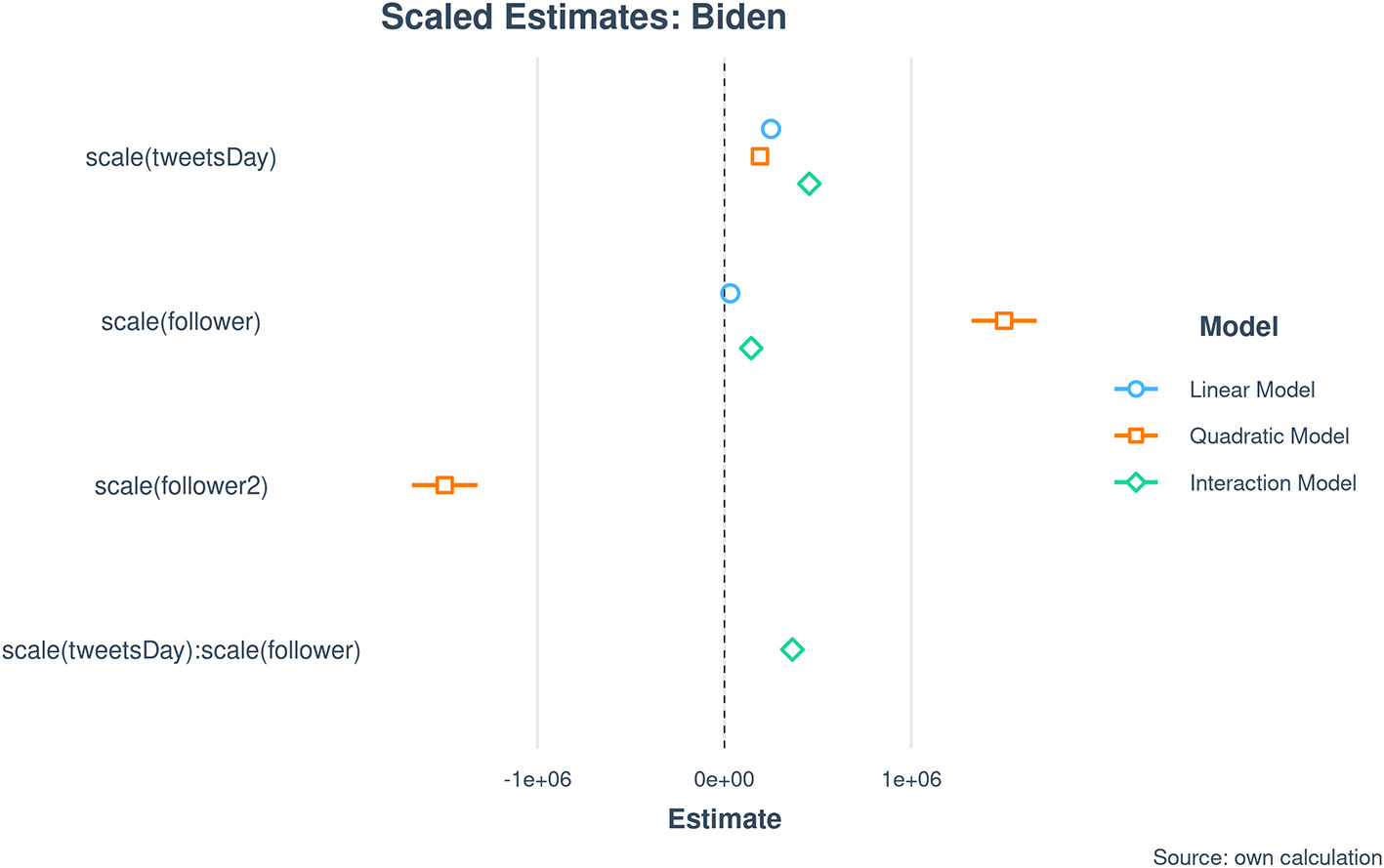1384x868 pixels.
Task: Click the green diamond marker for scale(tweetsDay)
Action: coord(809,184)
